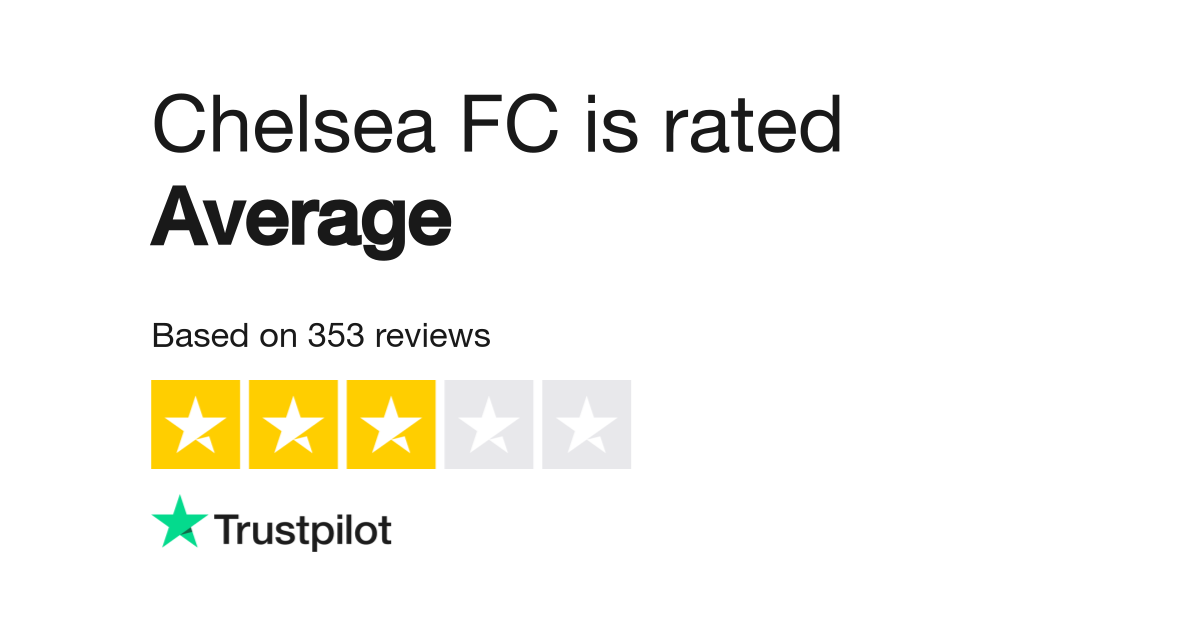The image size is (1200, 627).
Task: Open the Trustpilot wordmark text
Action: point(303,531)
